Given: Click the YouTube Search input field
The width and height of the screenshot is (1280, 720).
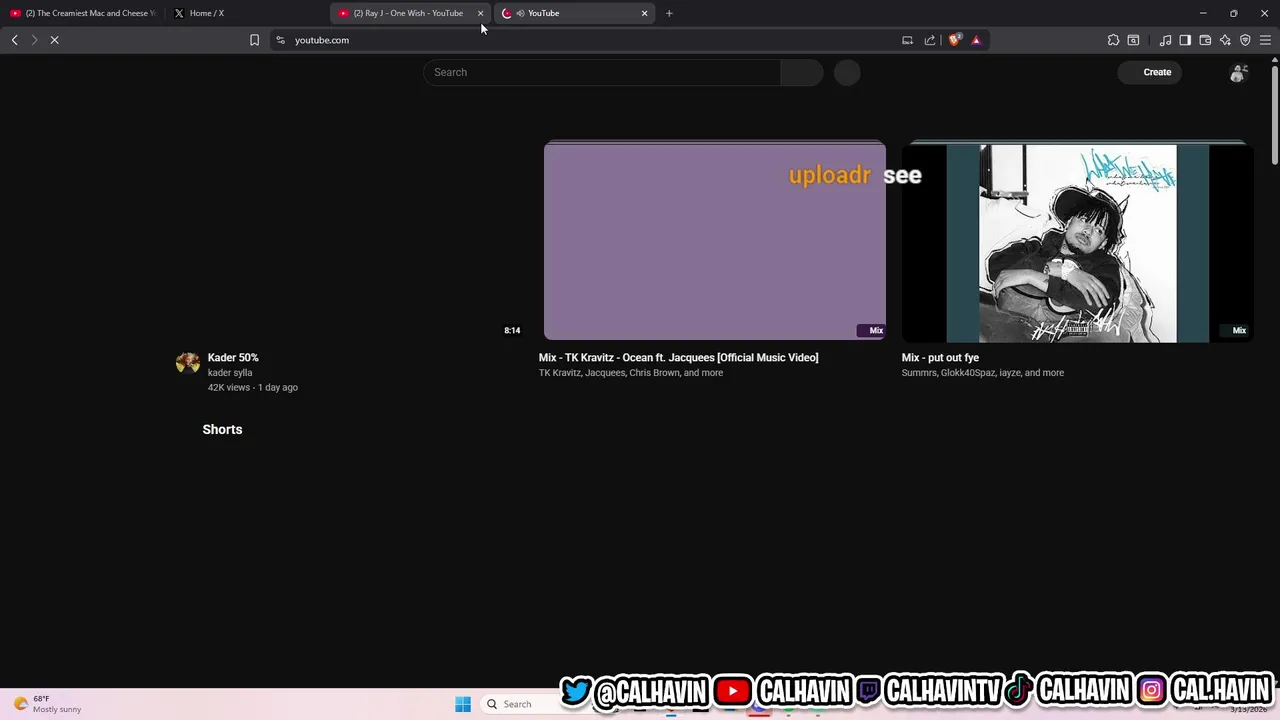Looking at the screenshot, I should tap(602, 72).
